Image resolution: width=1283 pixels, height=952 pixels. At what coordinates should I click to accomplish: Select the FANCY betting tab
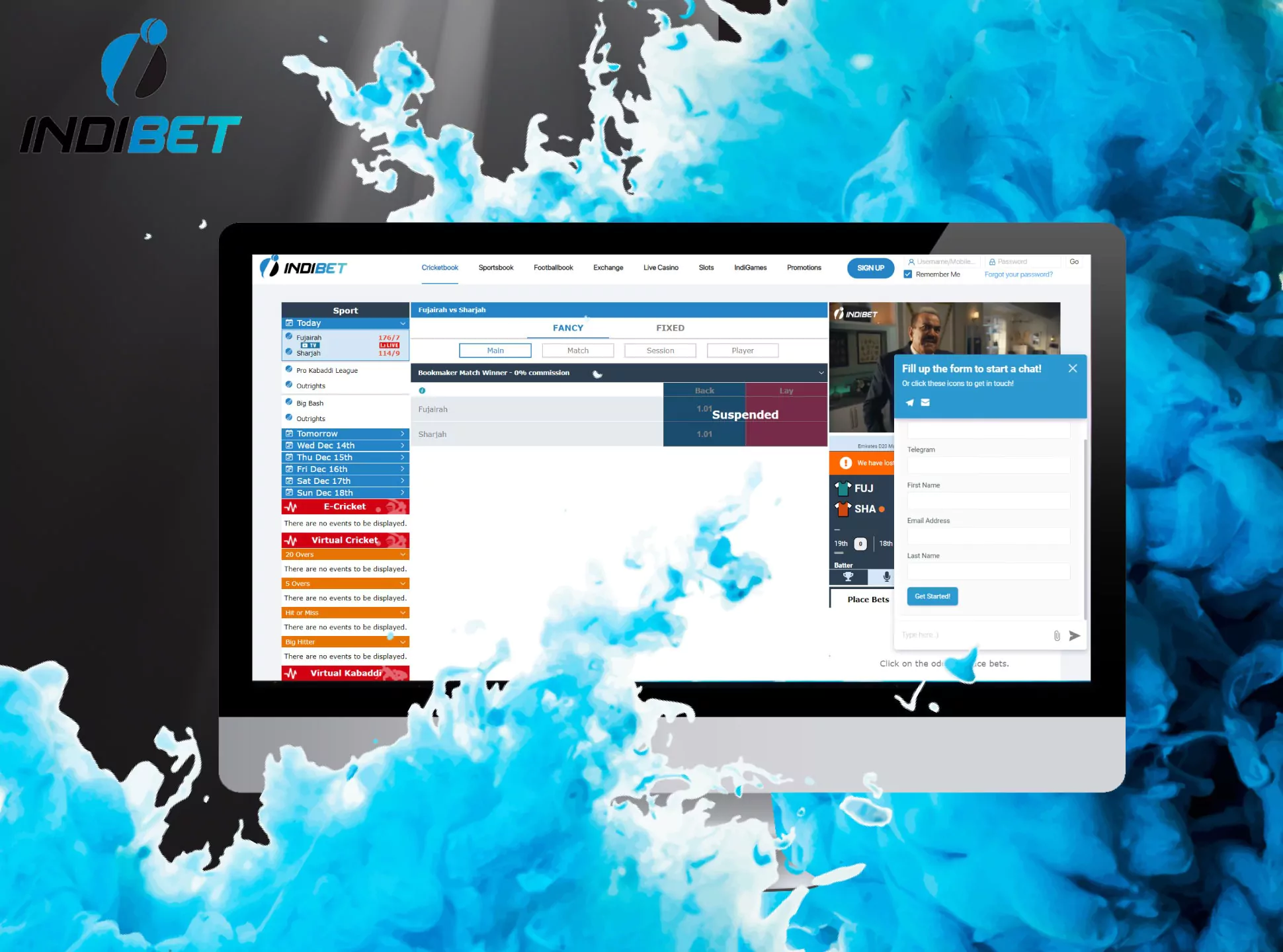566,327
